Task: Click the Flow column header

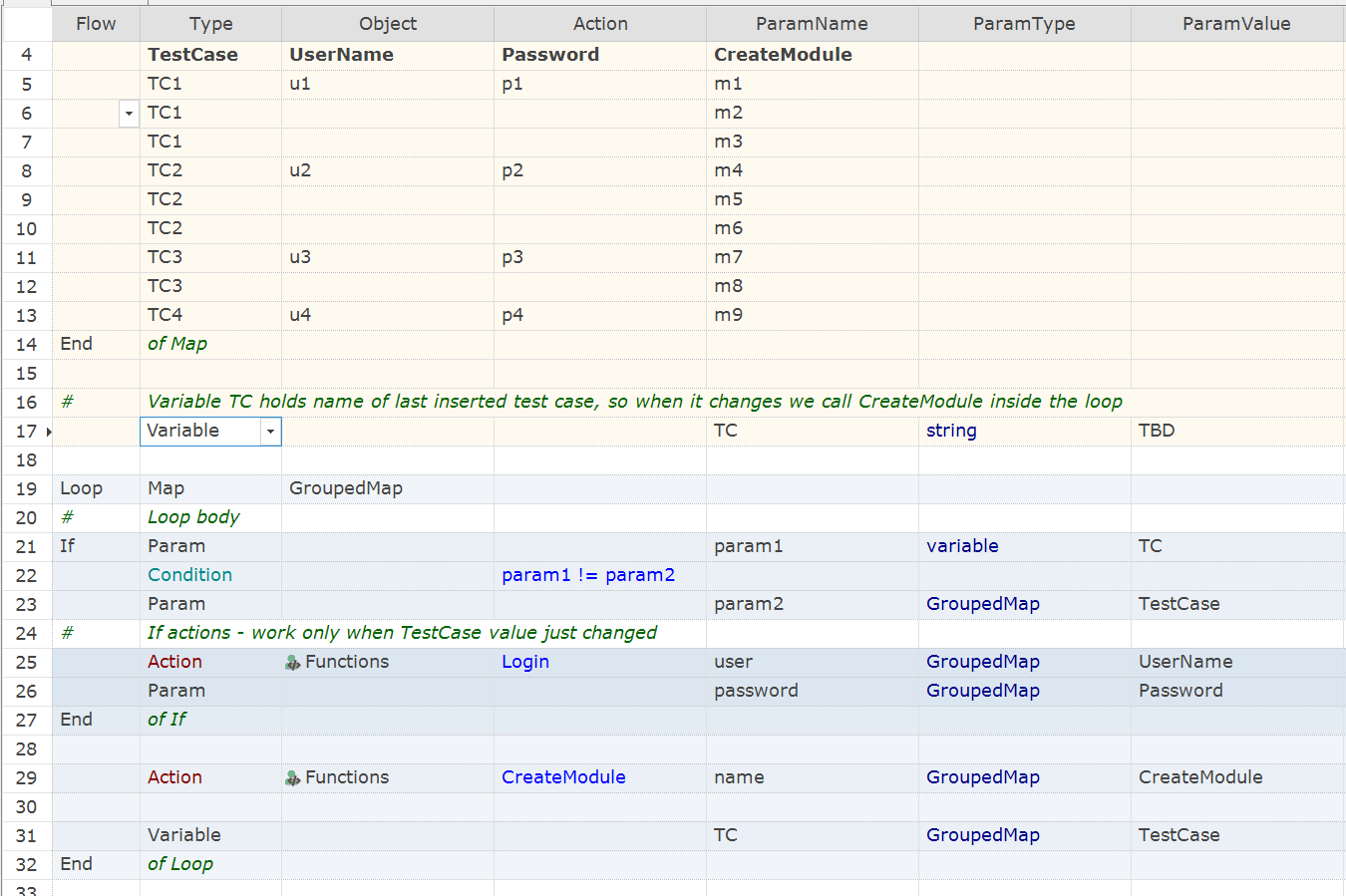Action: tap(96, 24)
